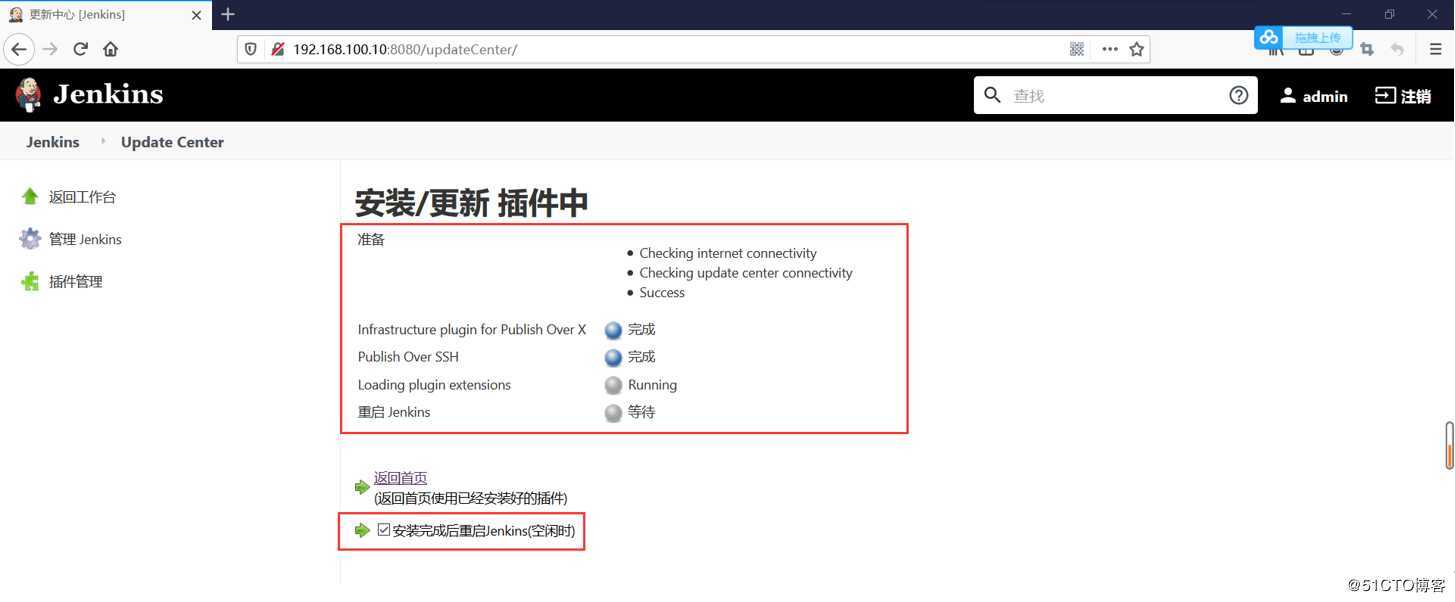Screen dimensions: 1455x602
Task: Click the undo arrow toolbar icon
Action: click(1397, 49)
